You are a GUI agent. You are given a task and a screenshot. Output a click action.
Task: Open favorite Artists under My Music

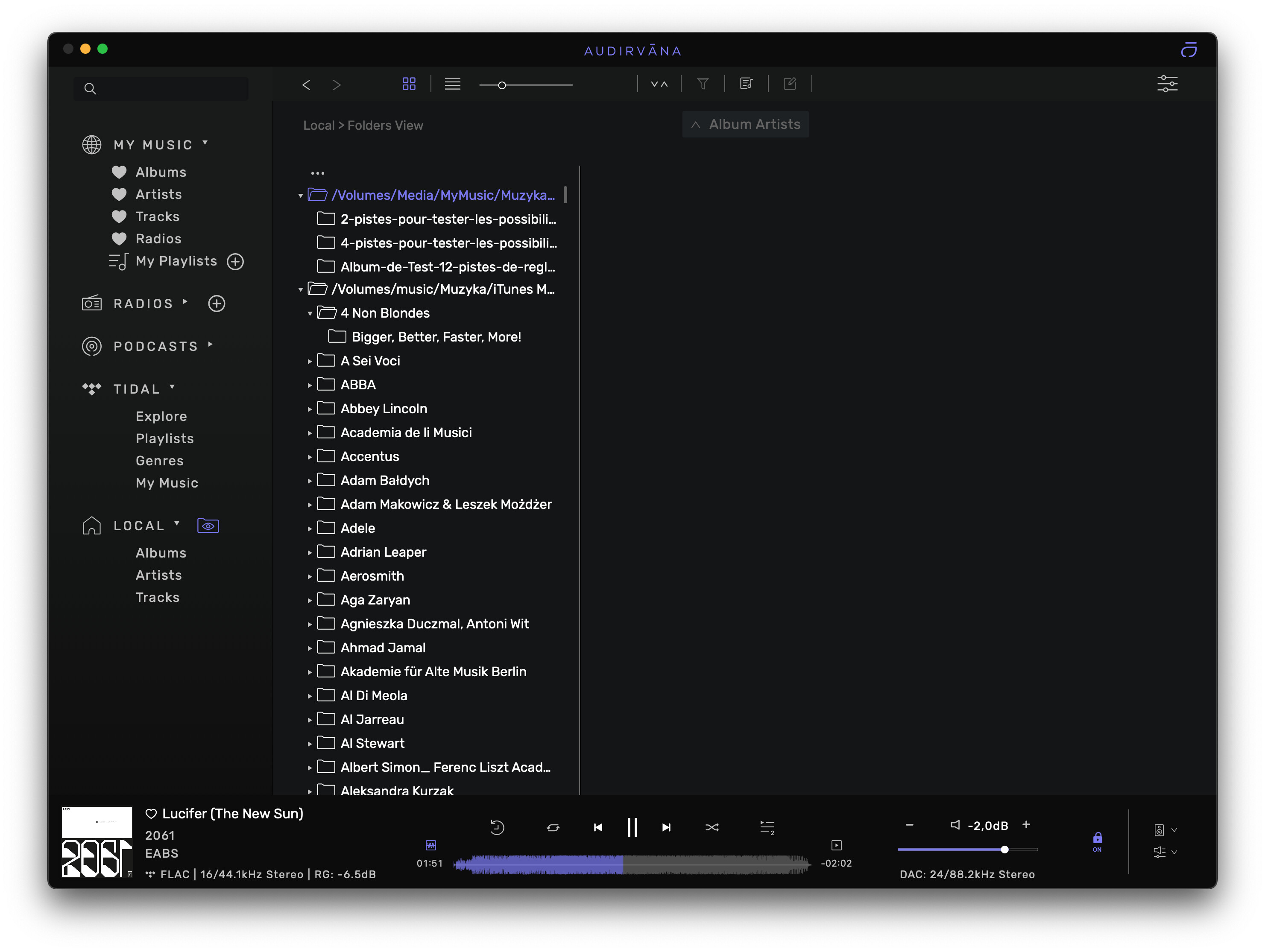pos(158,194)
